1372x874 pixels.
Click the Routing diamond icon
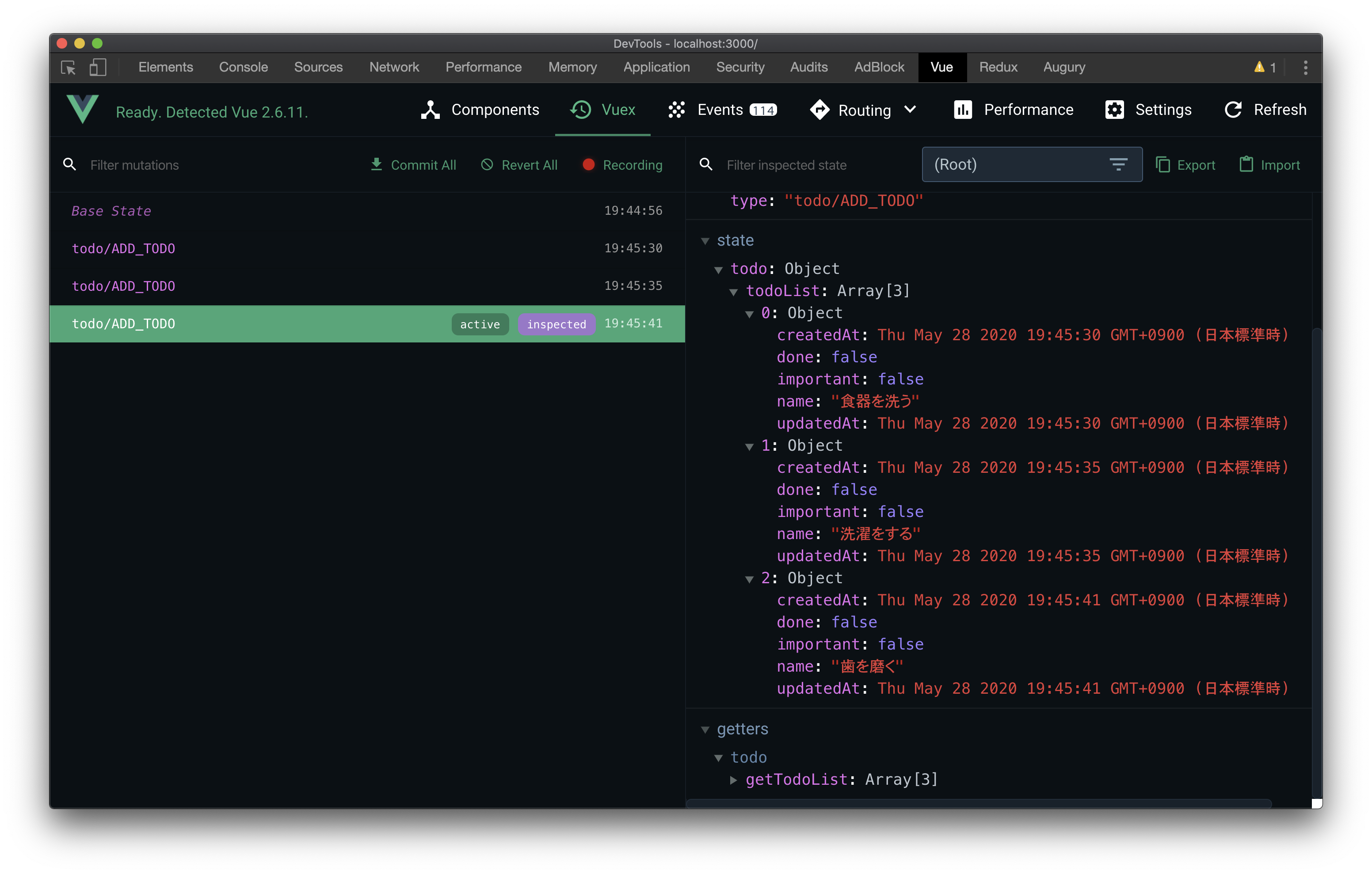[819, 110]
